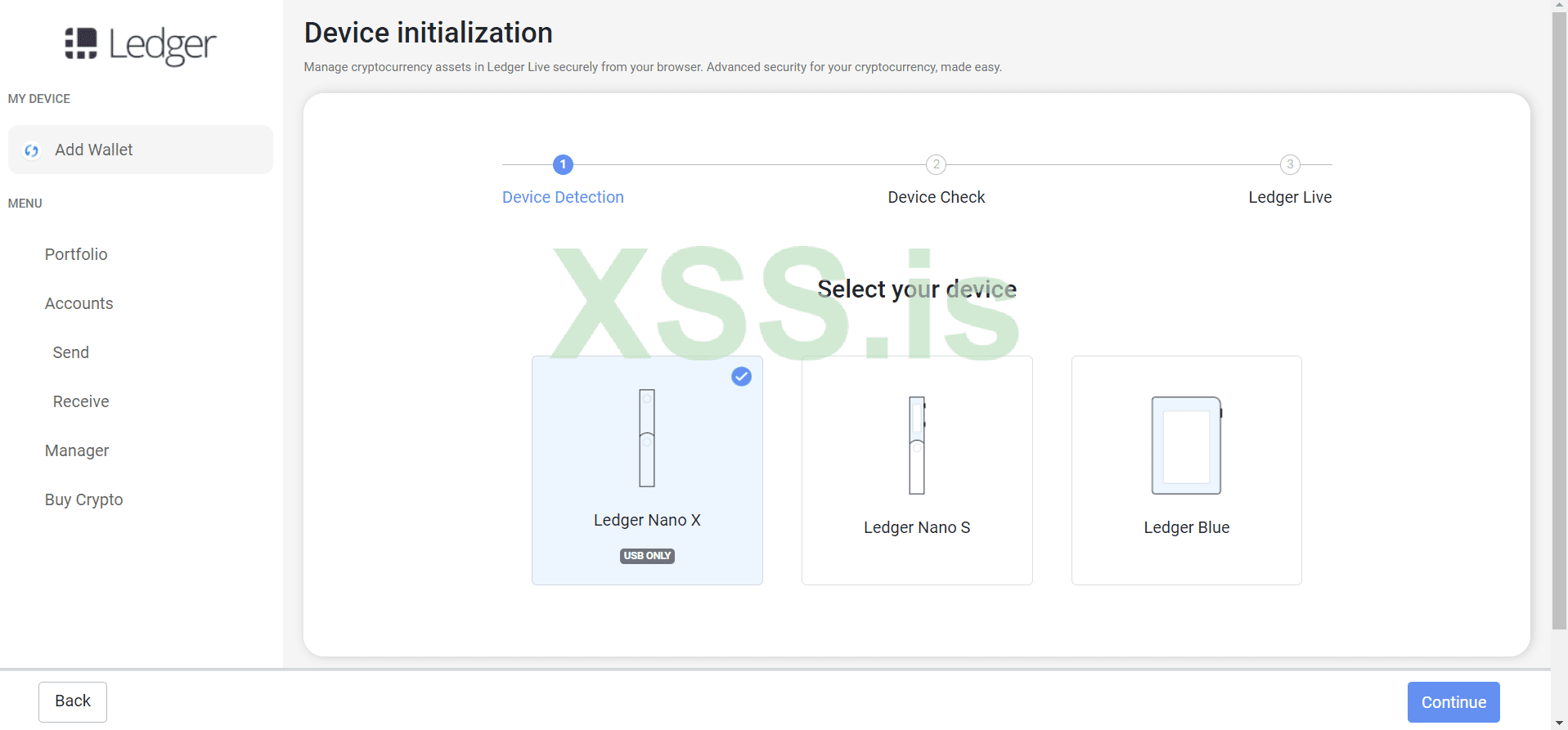This screenshot has width=1568, height=730.
Task: Click the "Ledger Blue" card label
Action: (1187, 527)
